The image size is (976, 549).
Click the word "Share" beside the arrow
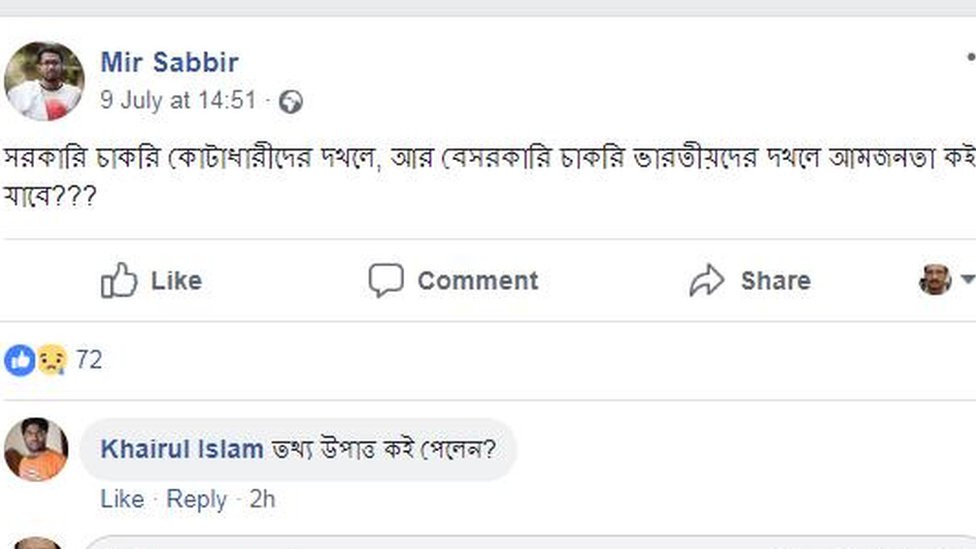point(775,281)
